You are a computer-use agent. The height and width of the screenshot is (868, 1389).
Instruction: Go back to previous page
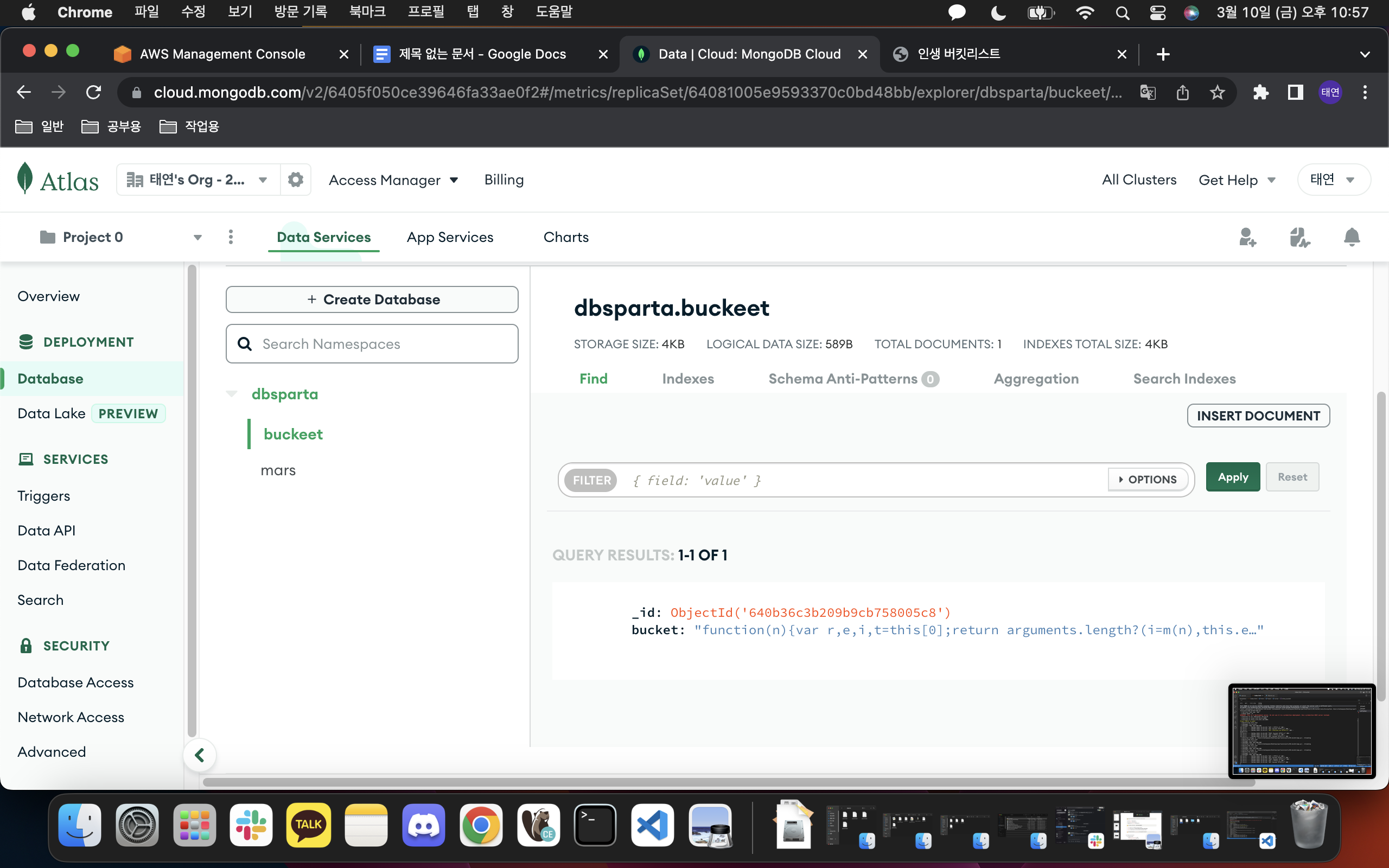pos(24,92)
